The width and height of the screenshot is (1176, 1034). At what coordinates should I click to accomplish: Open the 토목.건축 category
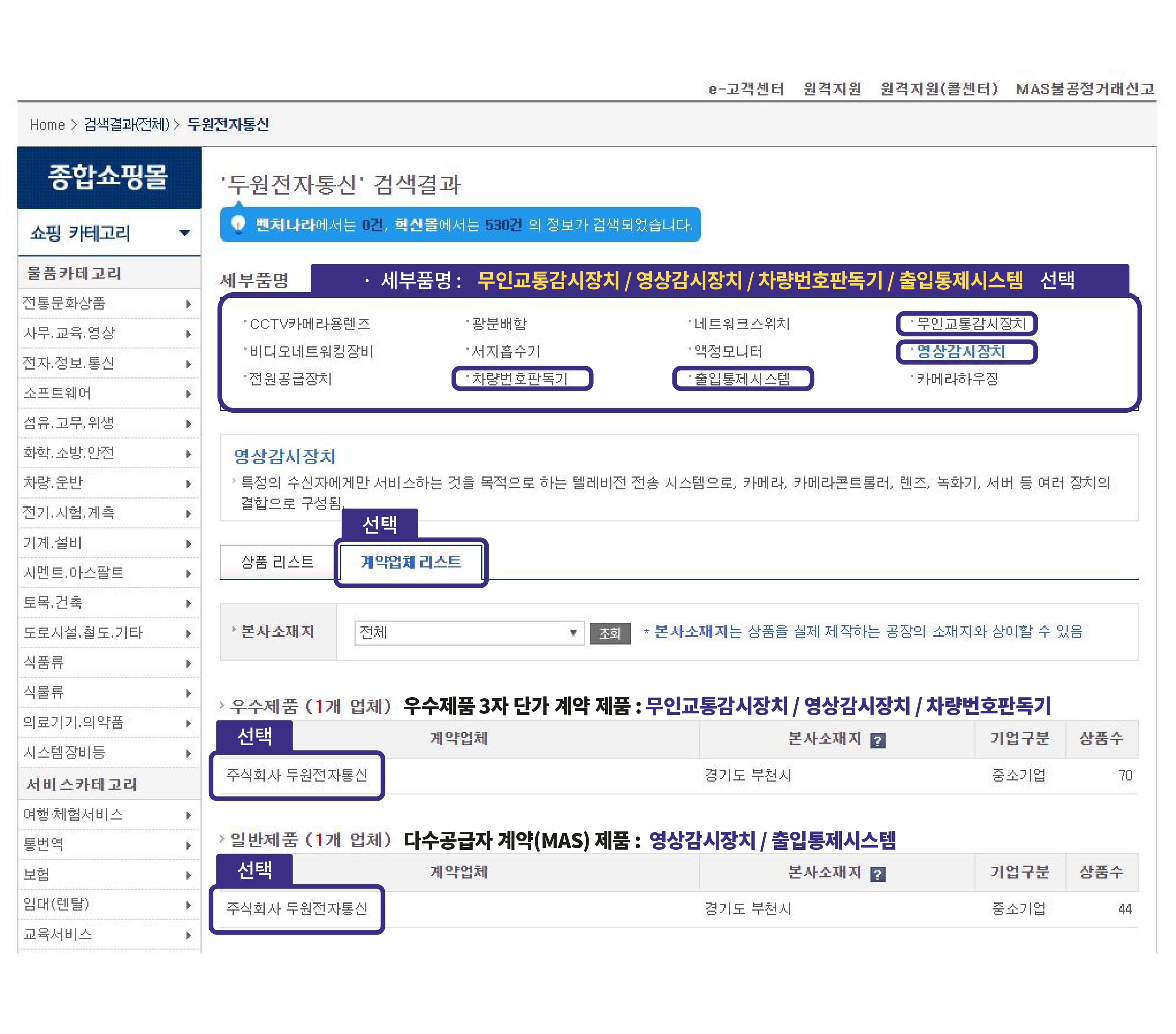[109, 602]
